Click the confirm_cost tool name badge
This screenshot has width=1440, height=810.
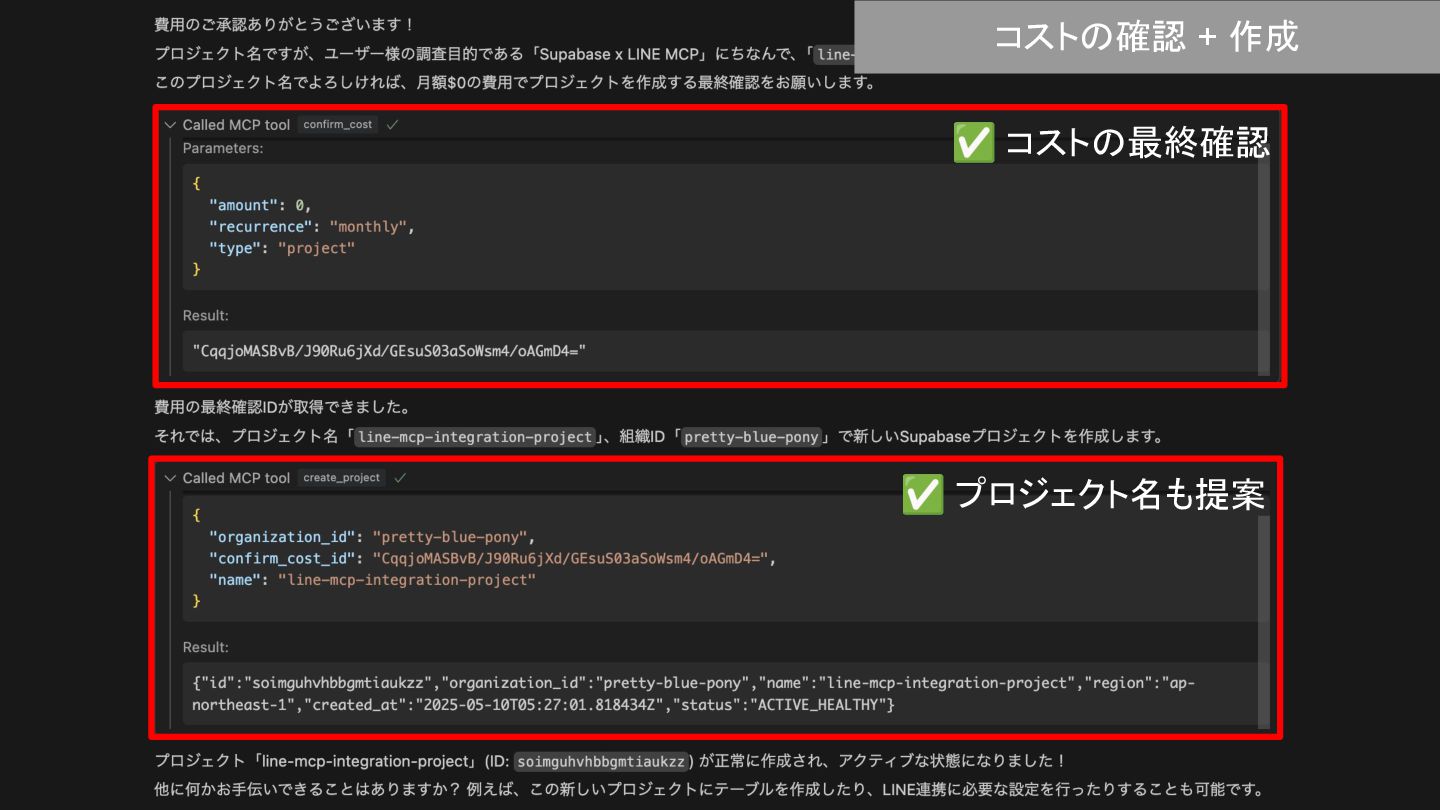point(337,125)
